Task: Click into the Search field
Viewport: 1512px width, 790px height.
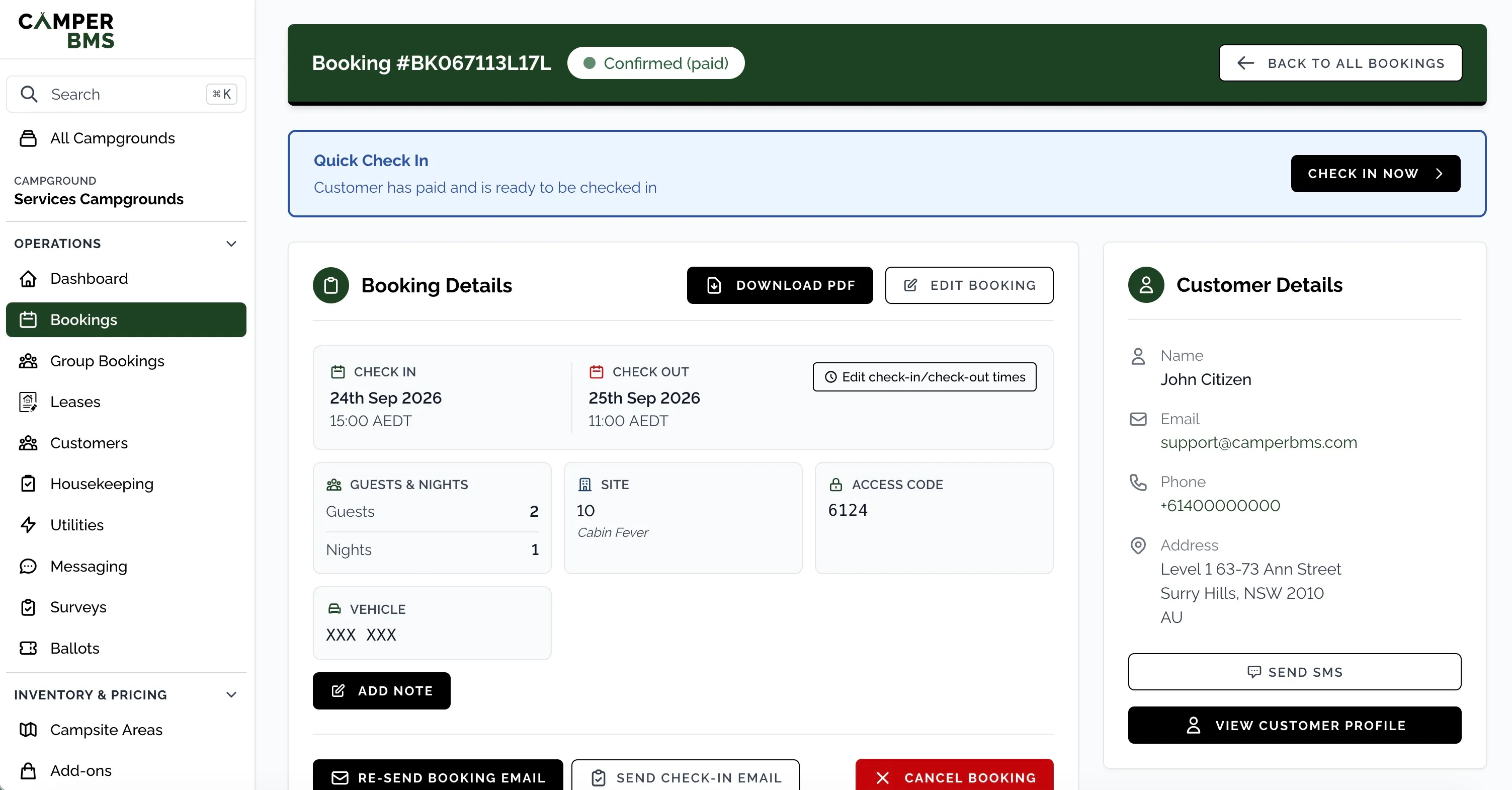Action: coord(126,94)
